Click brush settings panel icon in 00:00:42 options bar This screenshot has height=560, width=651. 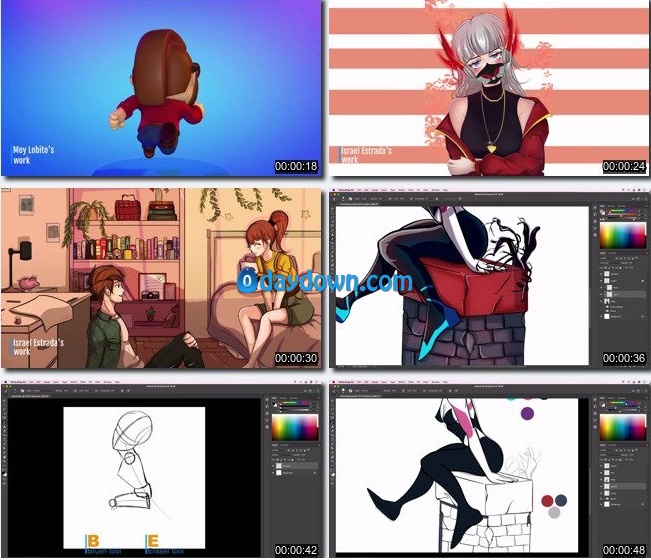pyautogui.click(x=22, y=391)
